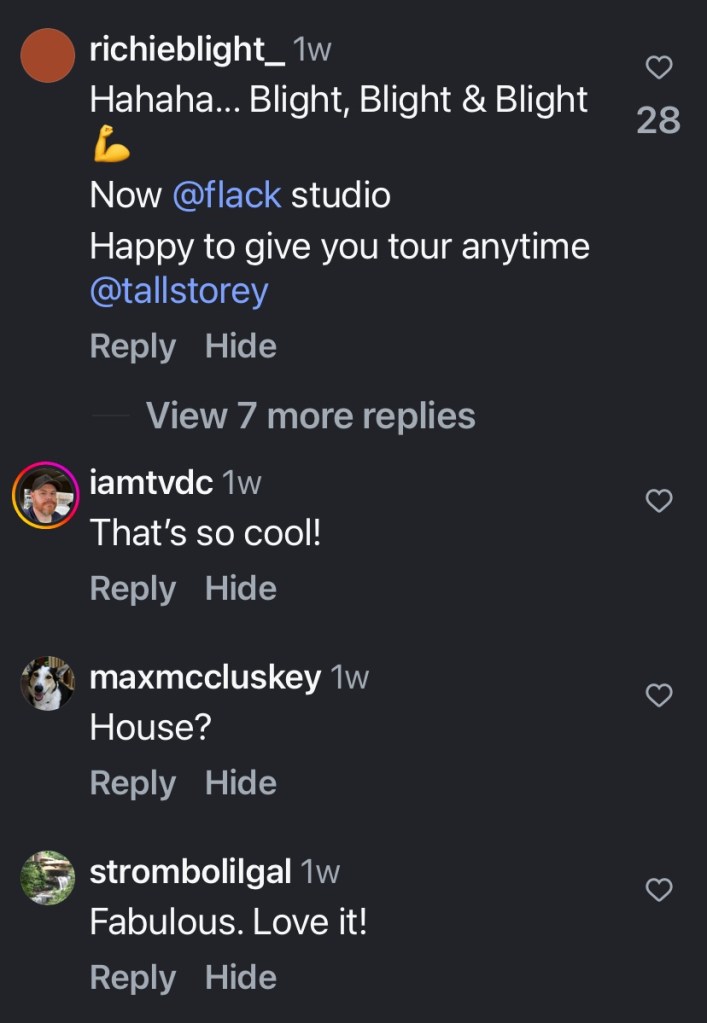Reply to maxmccluskey's "House?" comment
Image resolution: width=707 pixels, height=1023 pixels.
click(x=132, y=783)
